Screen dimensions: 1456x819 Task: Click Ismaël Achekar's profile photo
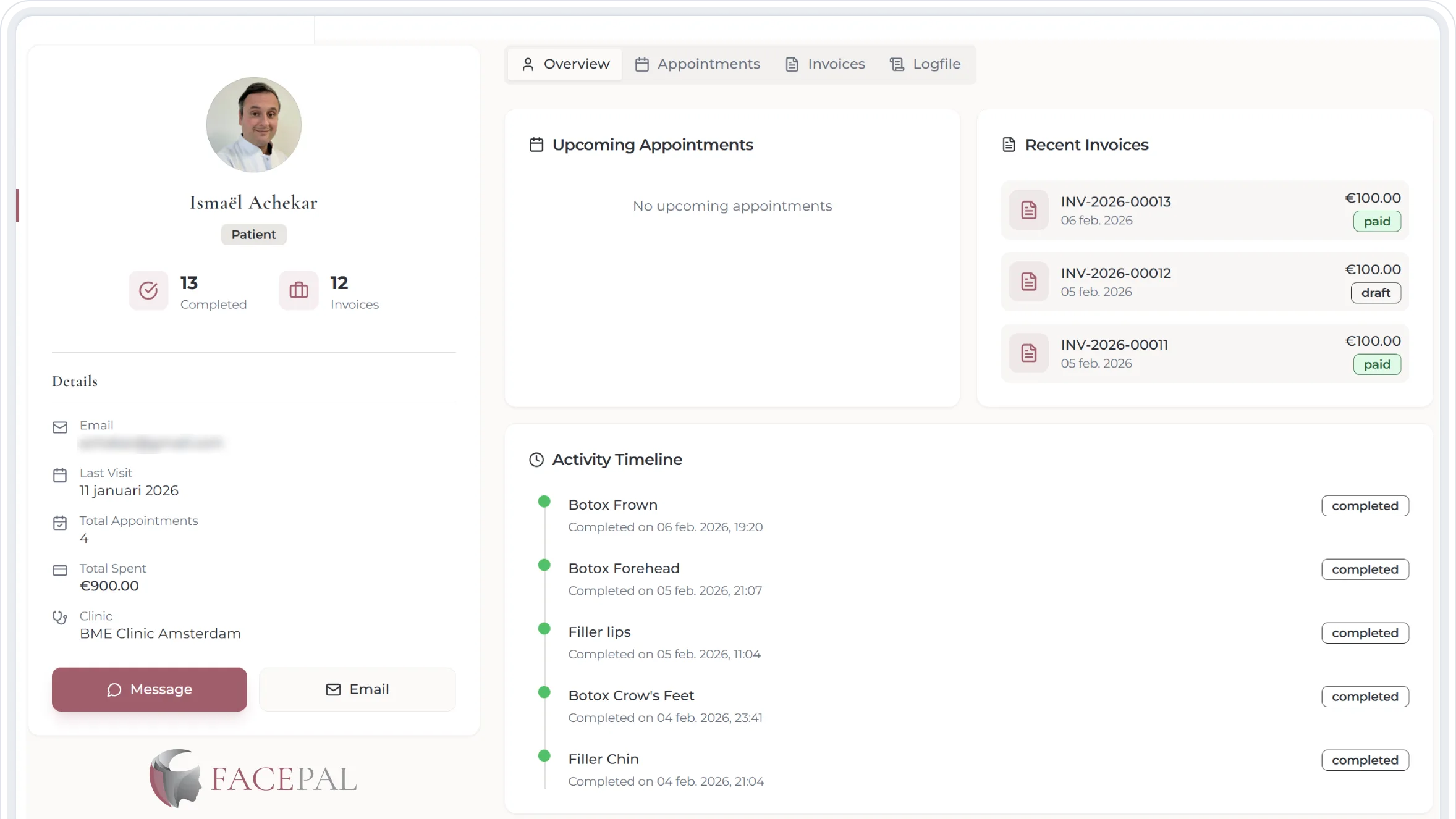click(x=253, y=125)
